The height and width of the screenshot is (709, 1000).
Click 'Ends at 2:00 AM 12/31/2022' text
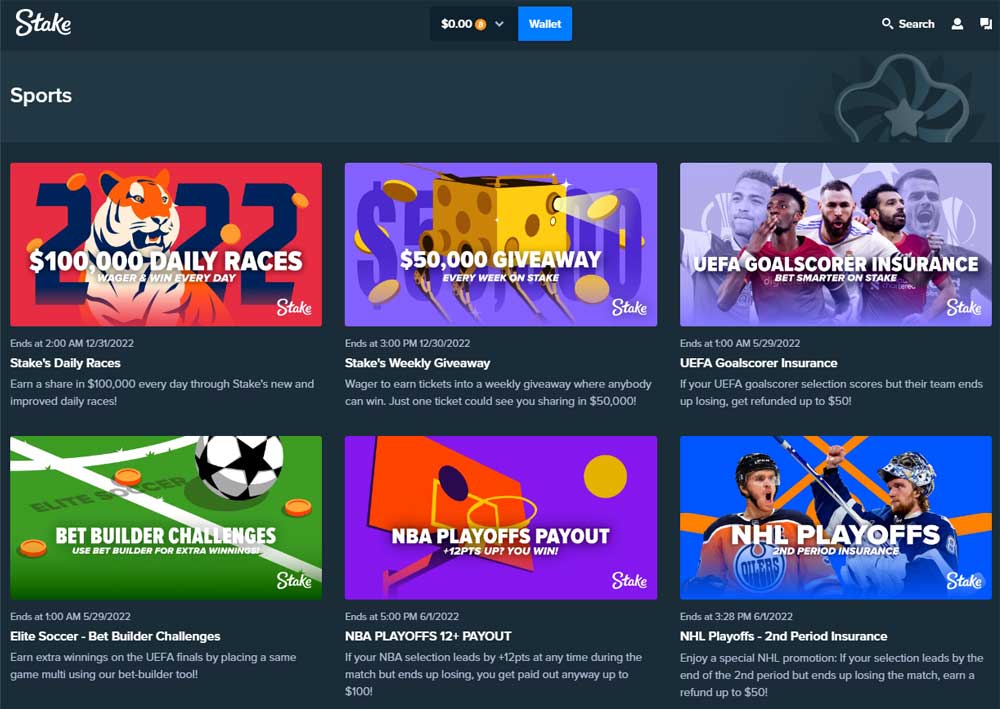pyautogui.click(x=72, y=343)
